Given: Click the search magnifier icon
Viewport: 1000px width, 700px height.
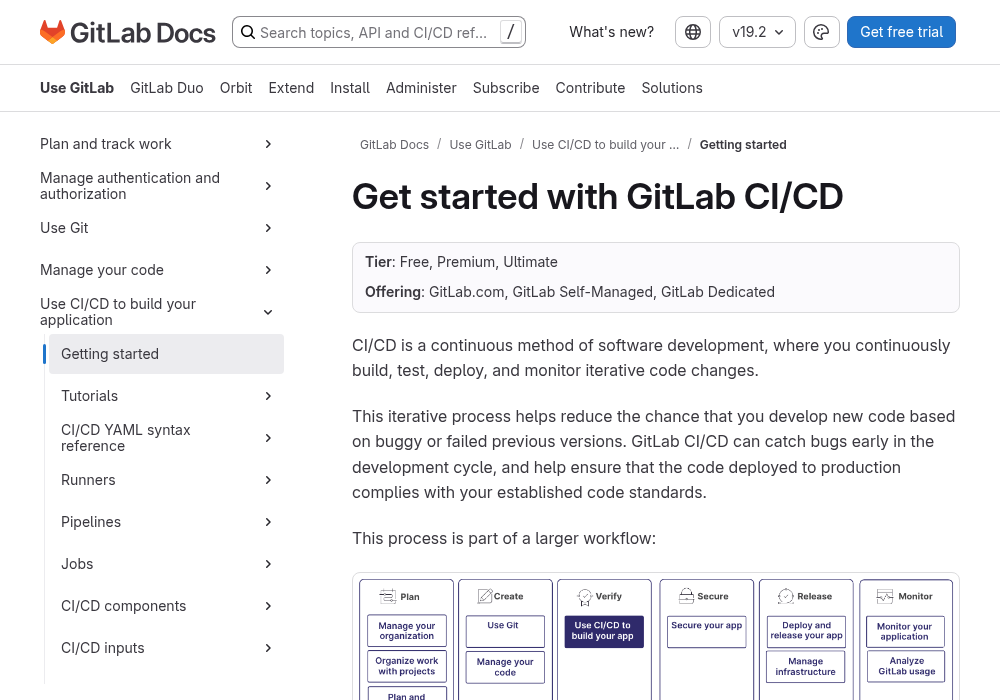Looking at the screenshot, I should 248,33.
